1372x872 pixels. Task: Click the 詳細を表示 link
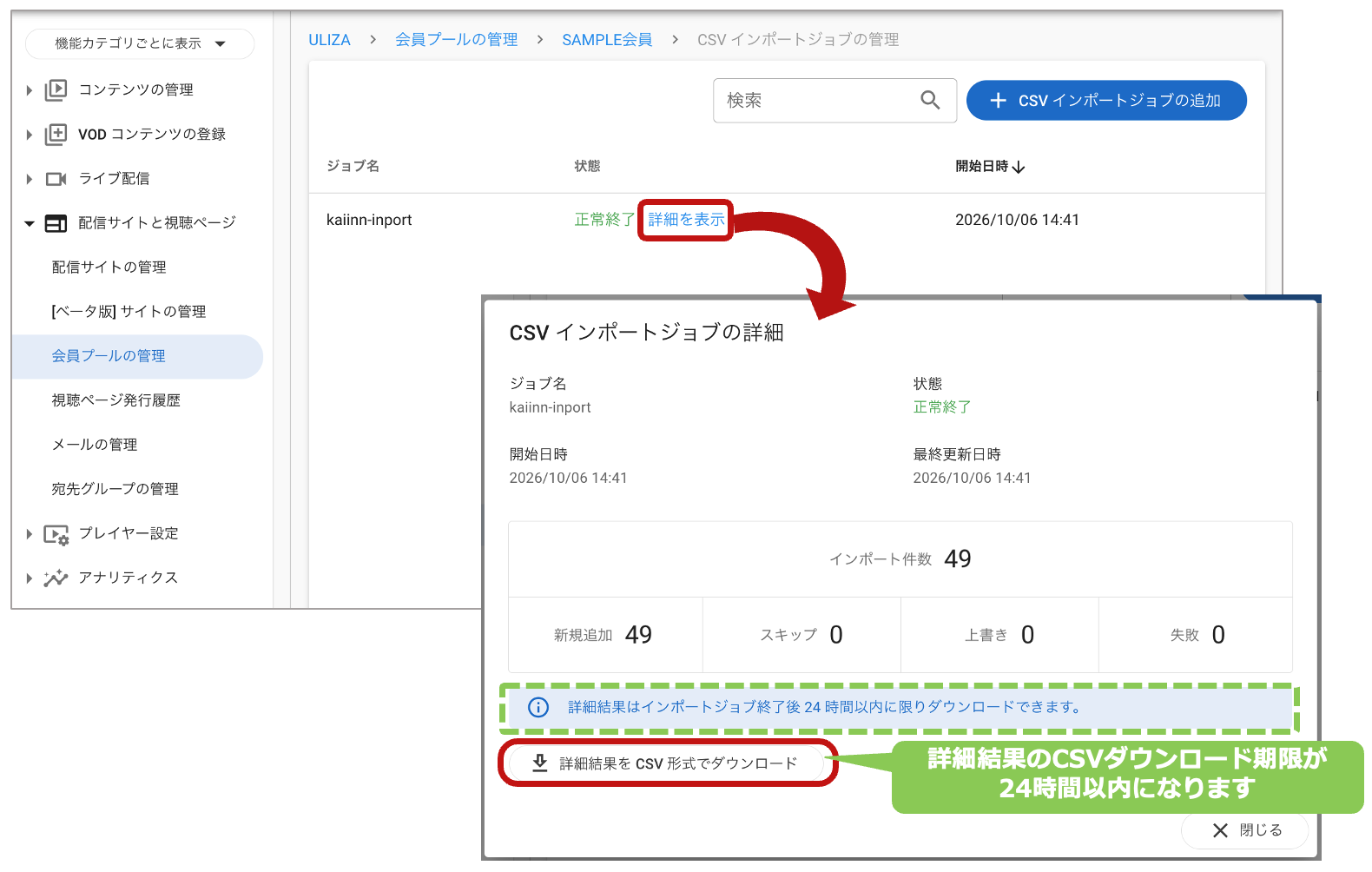pyautogui.click(x=686, y=220)
